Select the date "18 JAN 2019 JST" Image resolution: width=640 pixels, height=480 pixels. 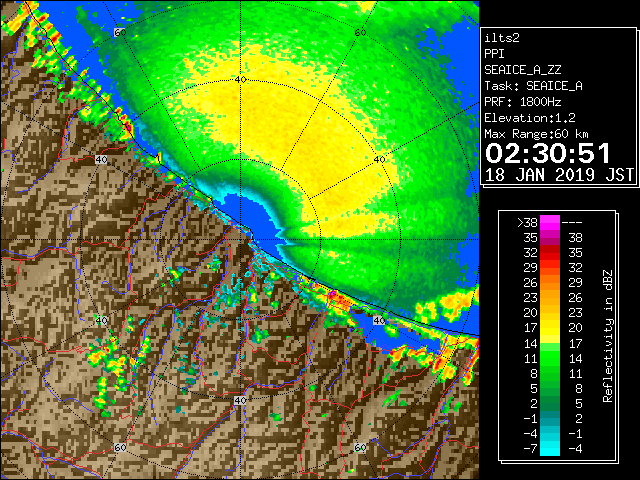pos(559,175)
